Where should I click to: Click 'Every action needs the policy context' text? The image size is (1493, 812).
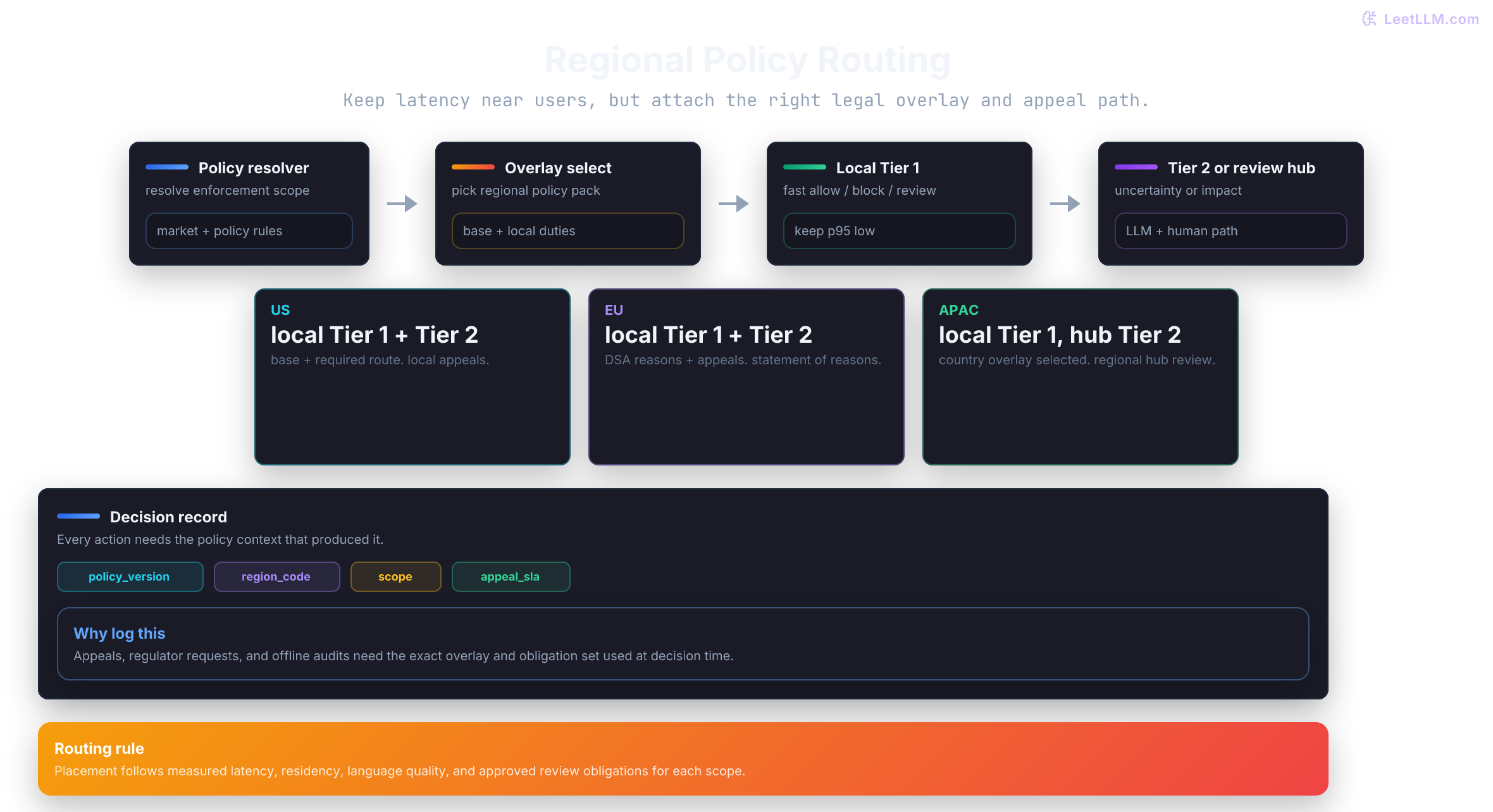pyautogui.click(x=220, y=539)
